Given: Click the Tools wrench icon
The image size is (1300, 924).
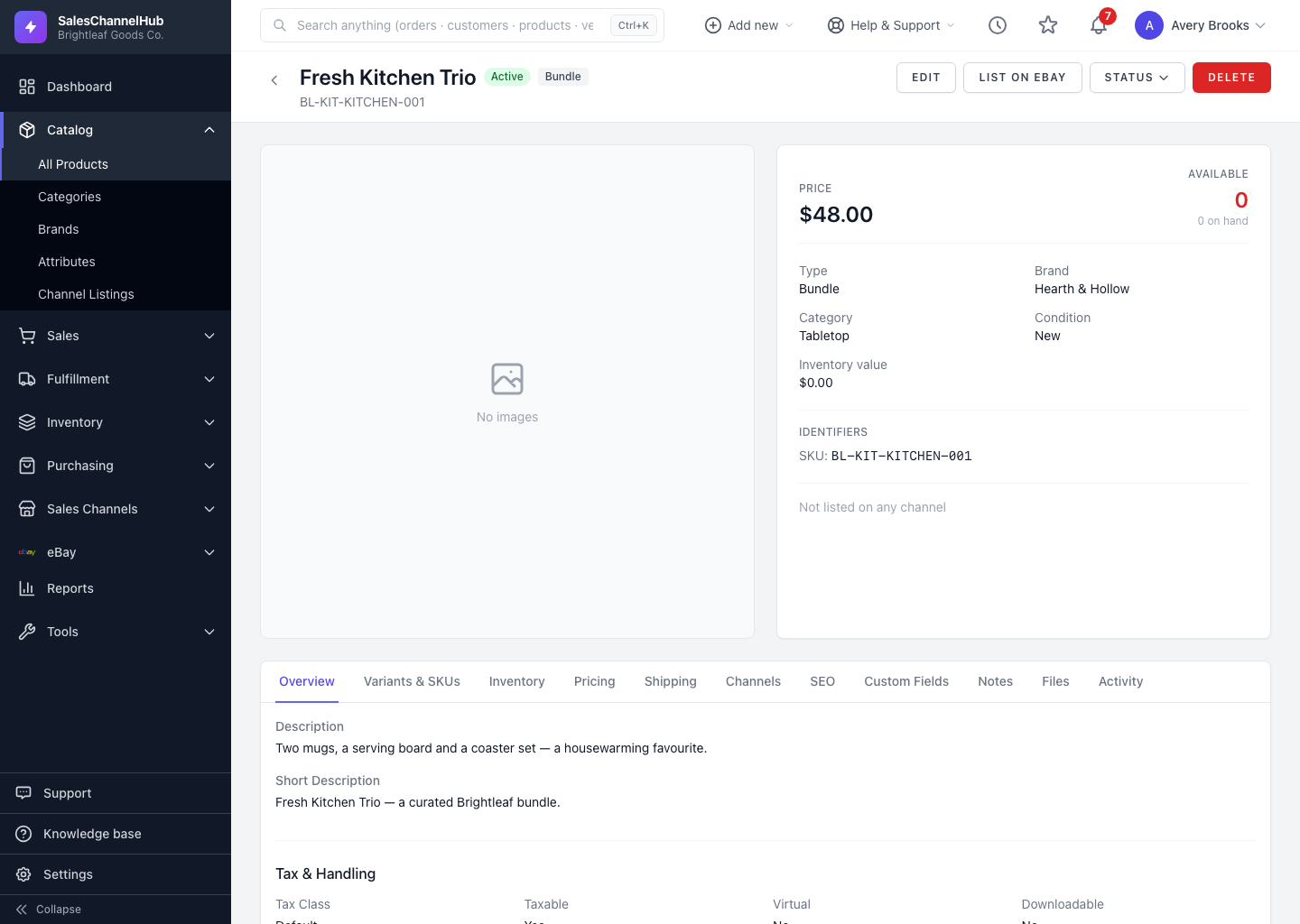Looking at the screenshot, I should (27, 632).
